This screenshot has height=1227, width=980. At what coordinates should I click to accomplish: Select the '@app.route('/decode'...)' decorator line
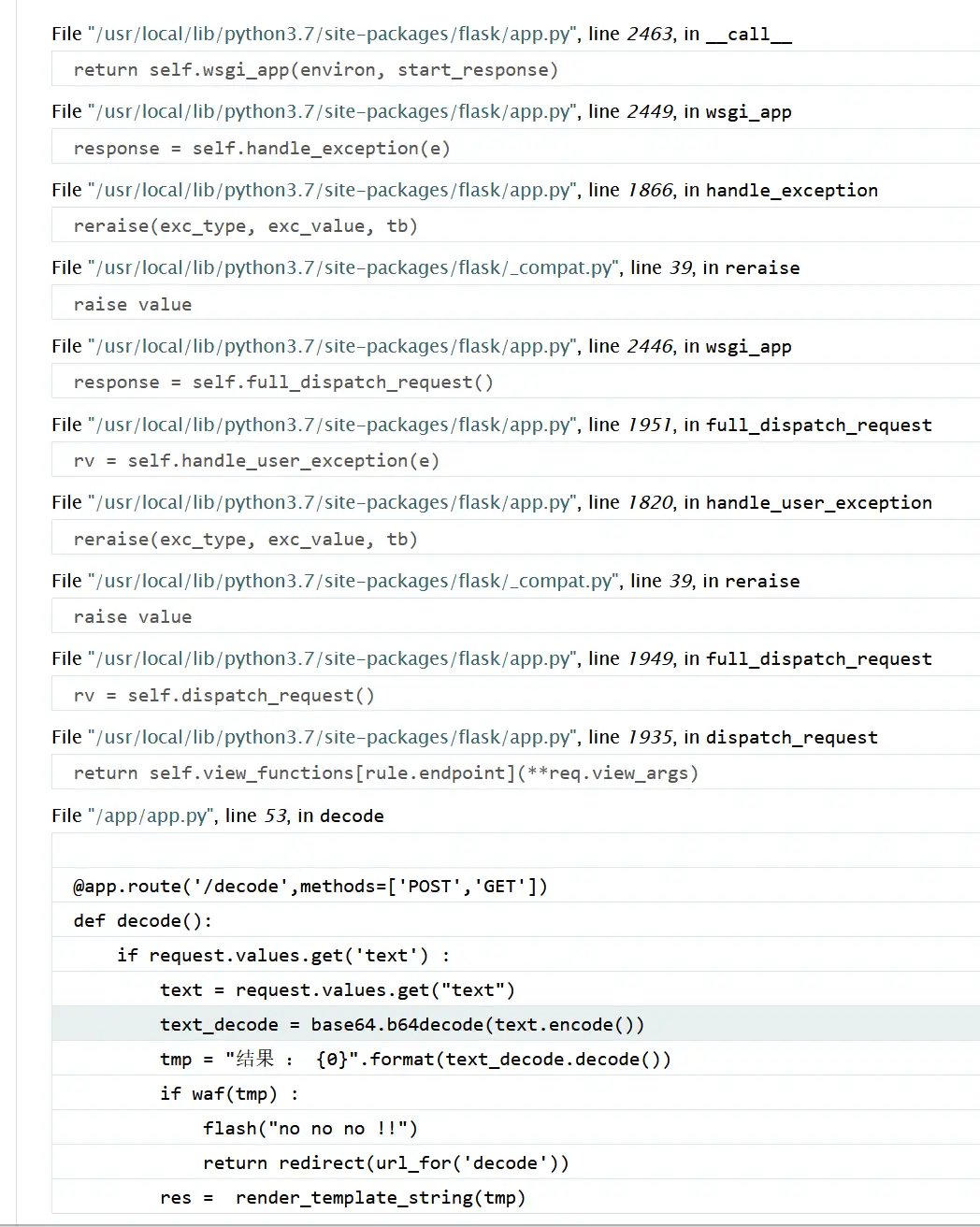310,887
